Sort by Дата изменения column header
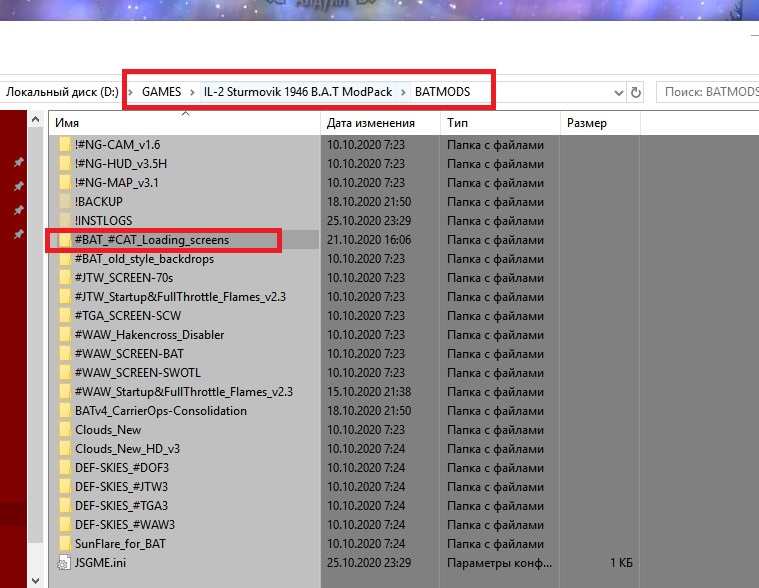759x588 pixels. tap(380, 123)
